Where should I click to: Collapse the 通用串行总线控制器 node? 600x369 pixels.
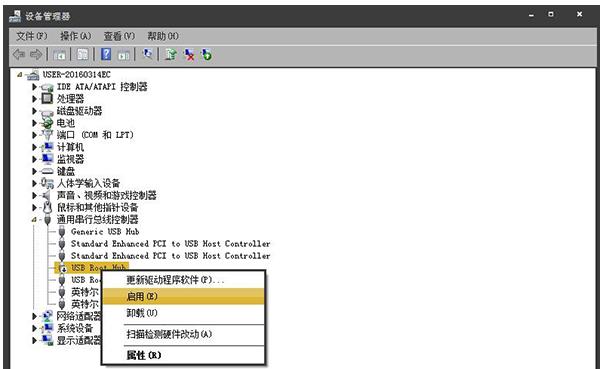(34, 220)
